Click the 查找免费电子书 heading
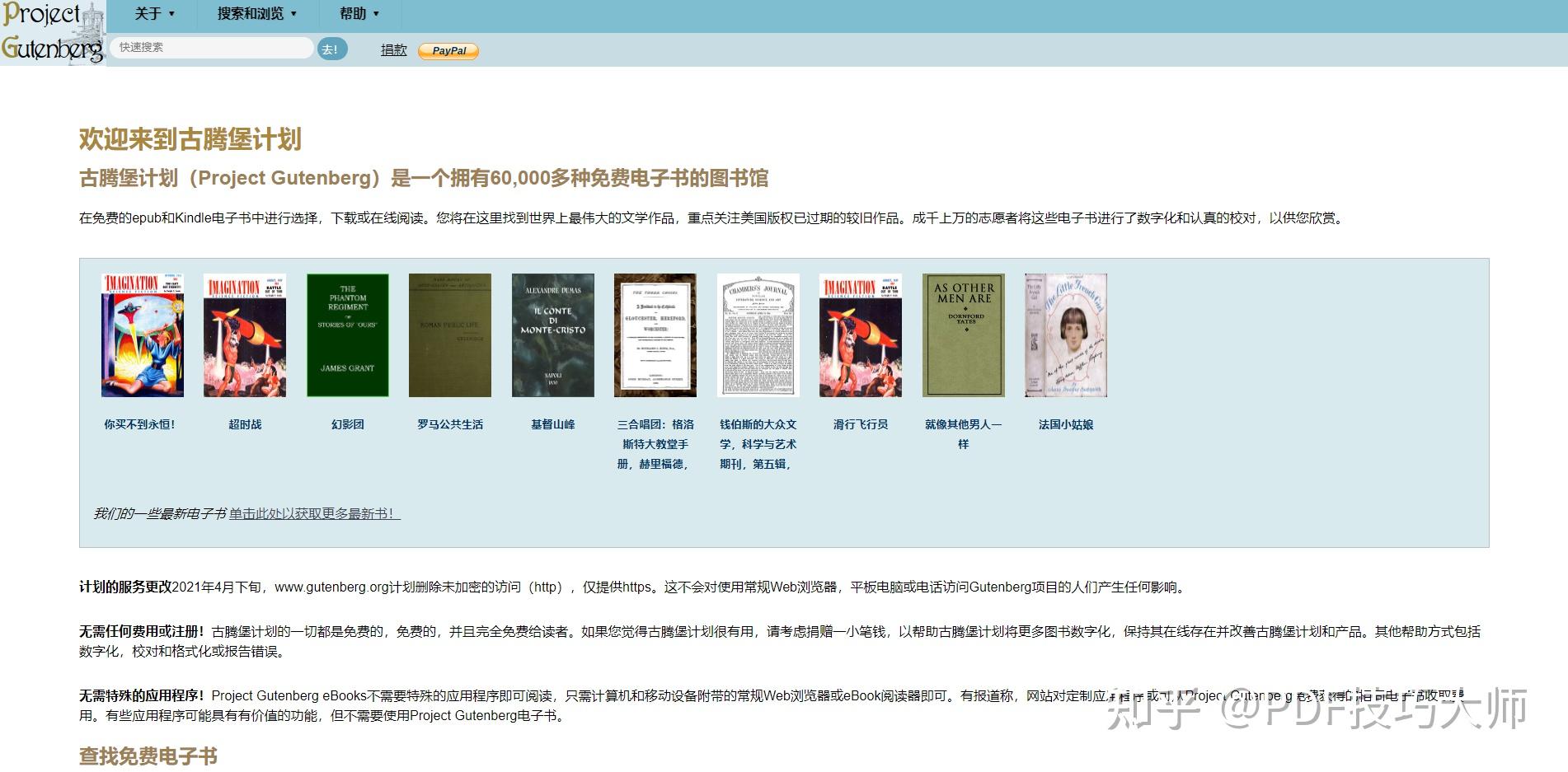The height and width of the screenshot is (772, 1568). 148,756
